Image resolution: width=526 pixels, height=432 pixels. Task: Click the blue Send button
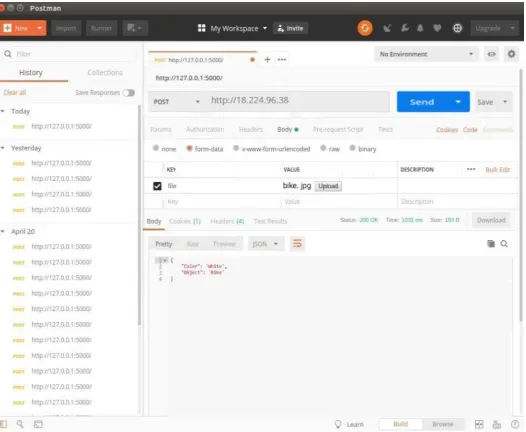coord(422,102)
